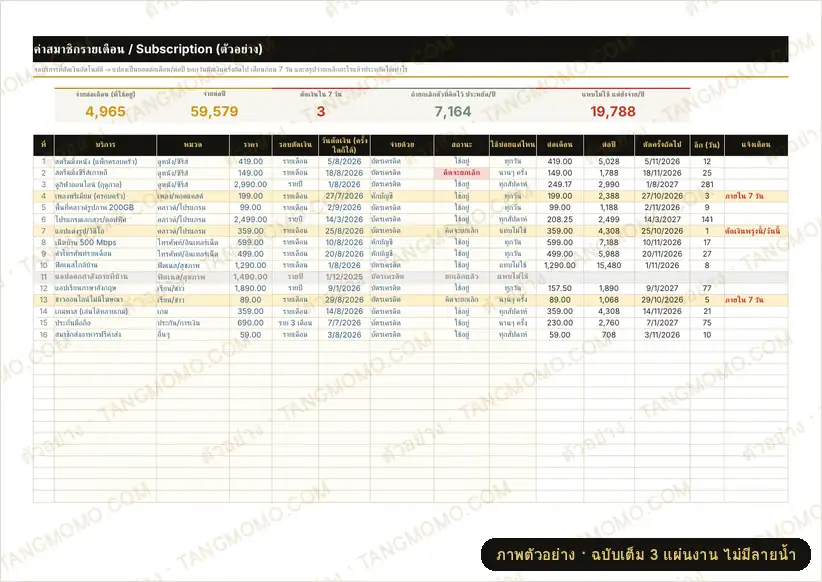
Task: Select the per-year value 1,068
Action: click(609, 300)
